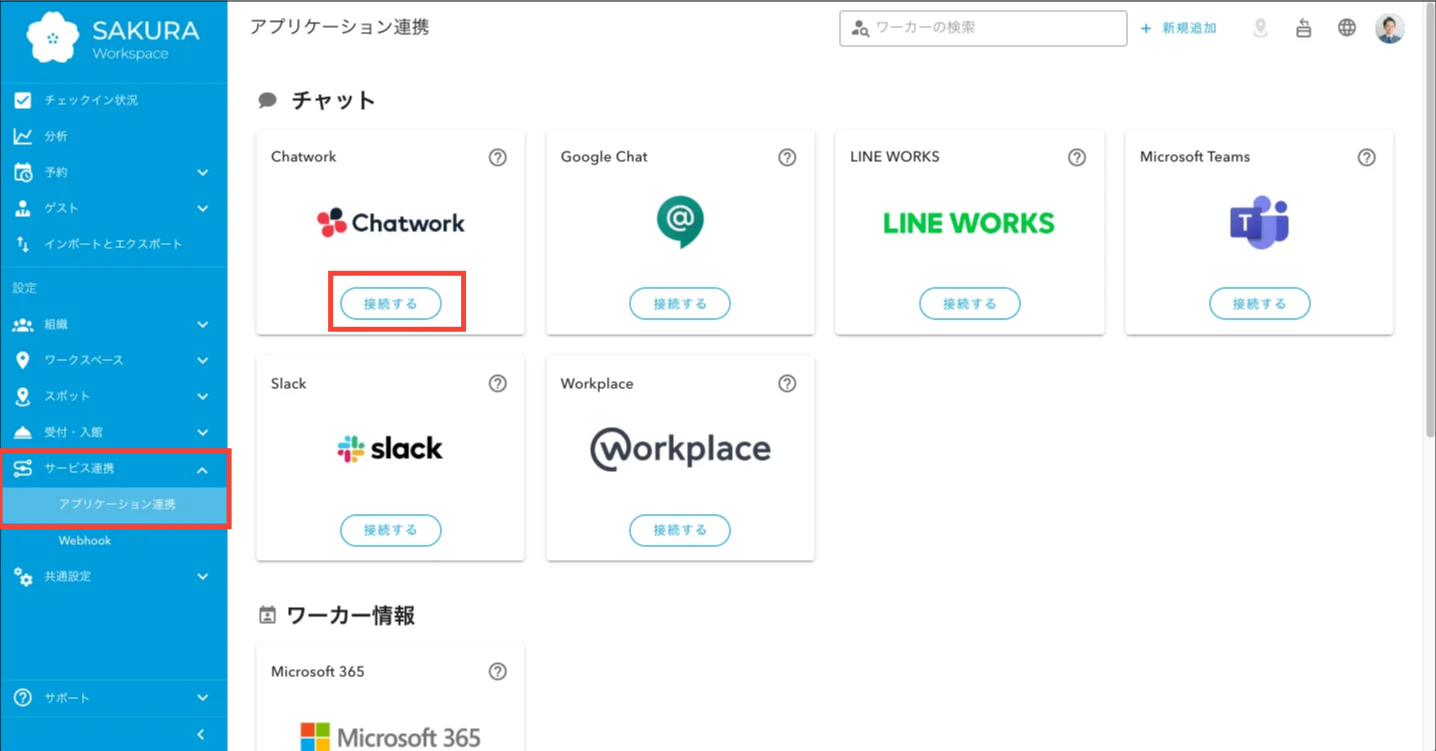The height and width of the screenshot is (751, 1436).
Task: Click the 共通設定 gears icon
Action: pyautogui.click(x=22, y=577)
